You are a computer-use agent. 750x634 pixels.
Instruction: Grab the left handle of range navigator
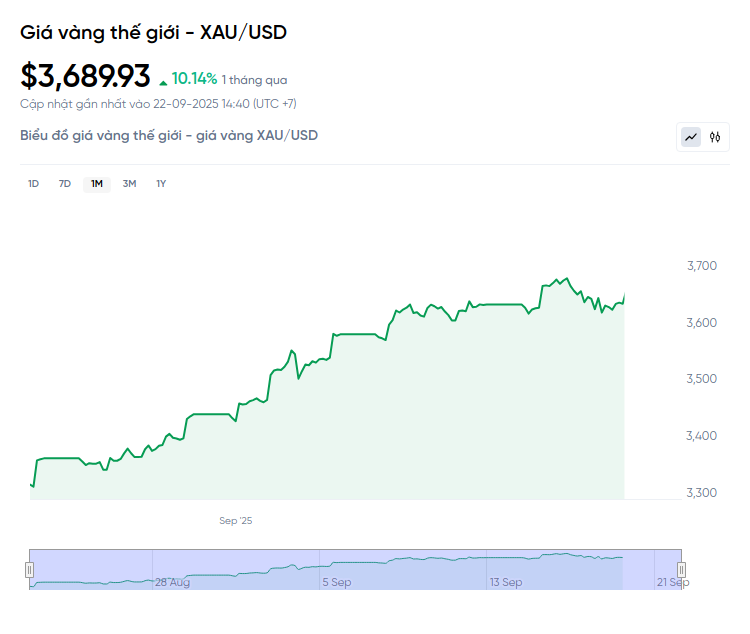[29, 570]
